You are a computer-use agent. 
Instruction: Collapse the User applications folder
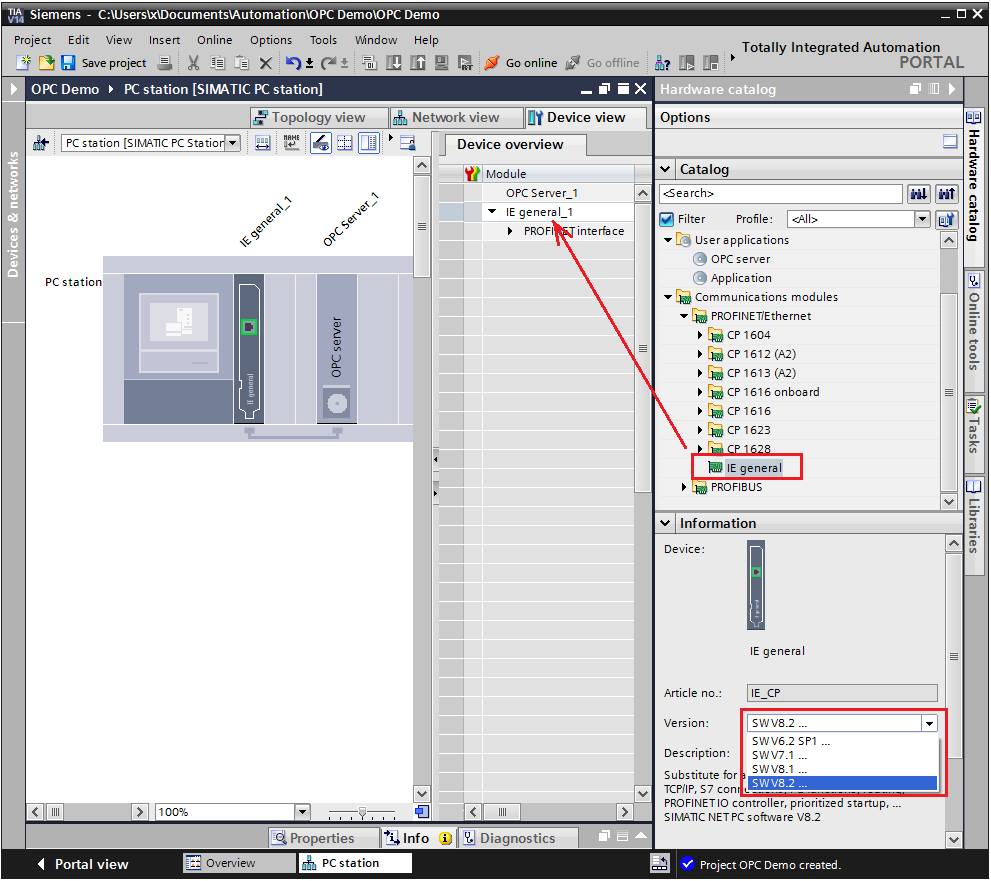tap(667, 240)
